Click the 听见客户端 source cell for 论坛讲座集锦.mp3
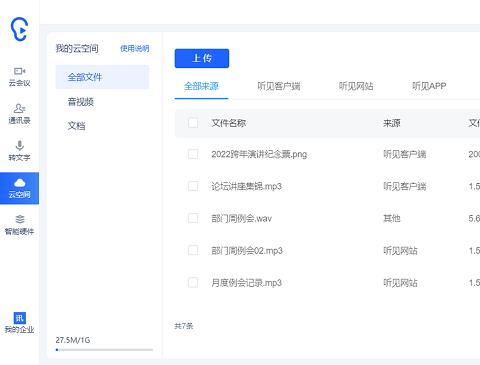480x365 pixels. pos(405,186)
